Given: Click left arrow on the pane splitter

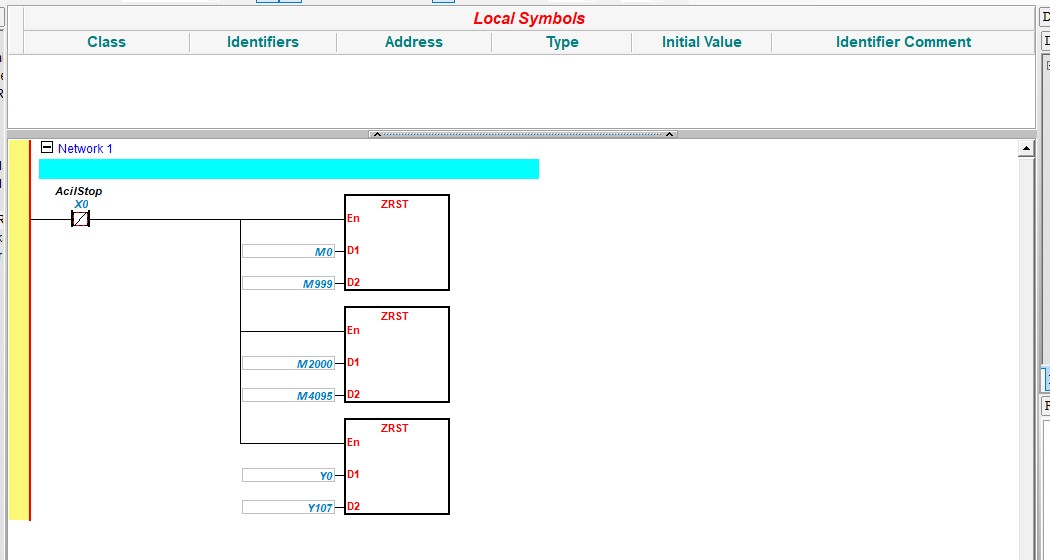Looking at the screenshot, I should tap(377, 134).
